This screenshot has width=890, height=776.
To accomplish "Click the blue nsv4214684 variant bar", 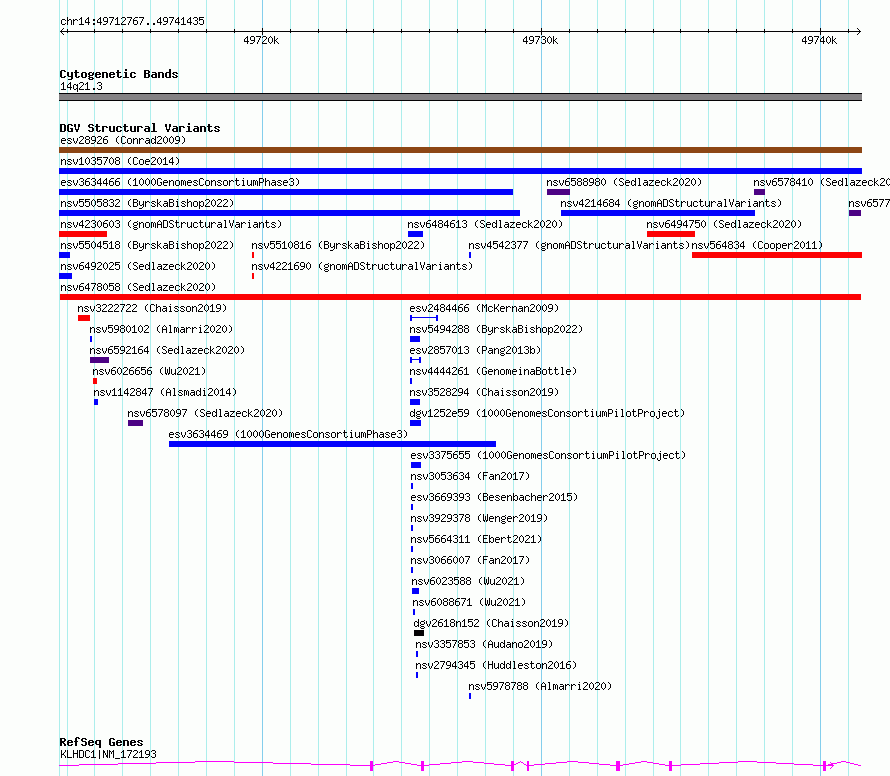I will coord(658,213).
